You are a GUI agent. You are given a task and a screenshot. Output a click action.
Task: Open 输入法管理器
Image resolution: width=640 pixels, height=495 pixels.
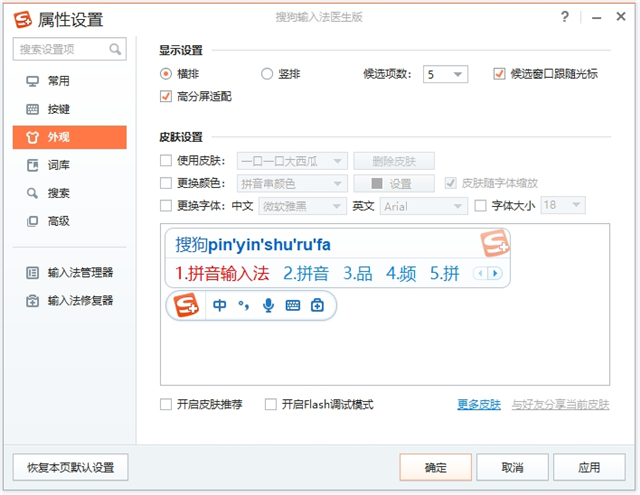point(69,272)
